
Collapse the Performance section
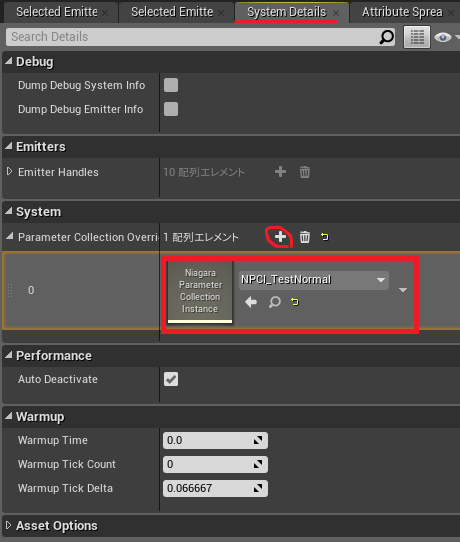tap(9, 355)
